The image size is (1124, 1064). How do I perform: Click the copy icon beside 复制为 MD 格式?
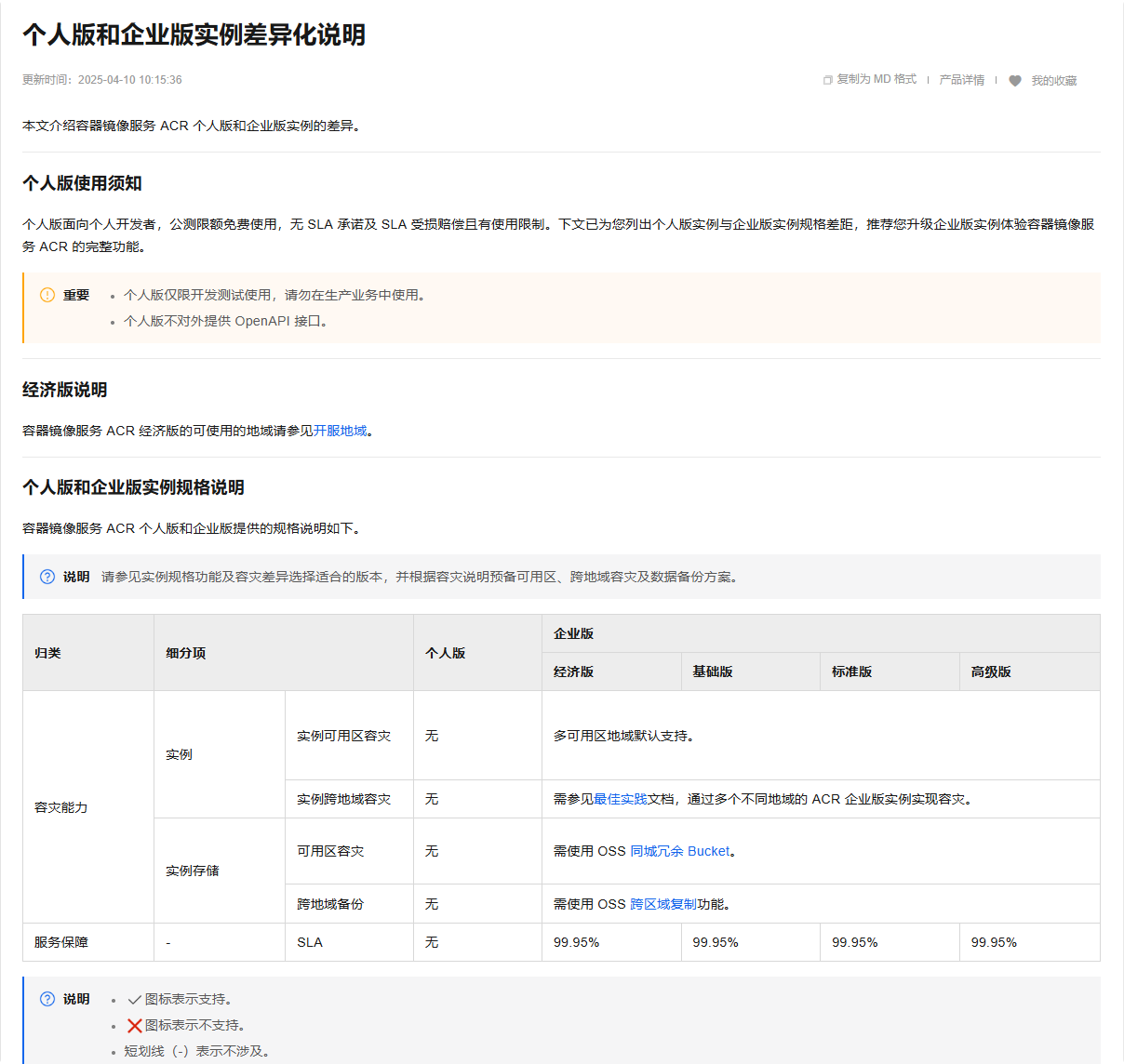(x=827, y=80)
